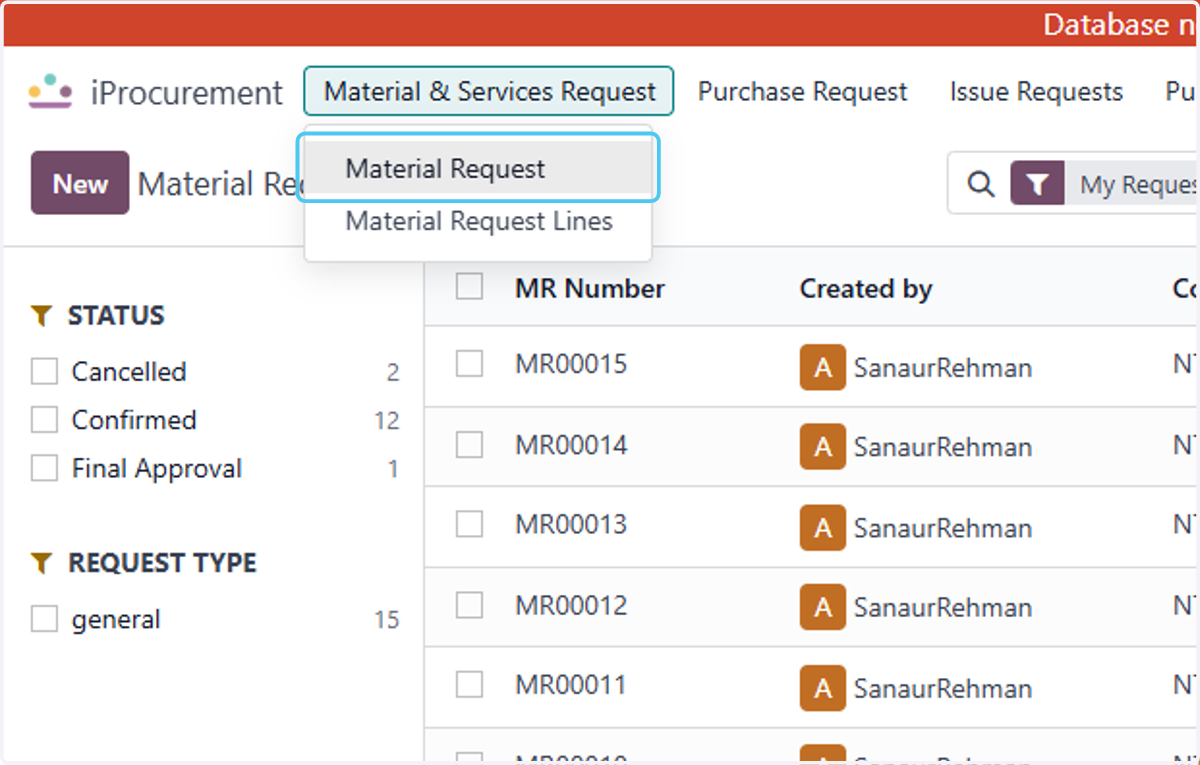
Task: Click the iProcurement app title
Action: click(x=187, y=93)
